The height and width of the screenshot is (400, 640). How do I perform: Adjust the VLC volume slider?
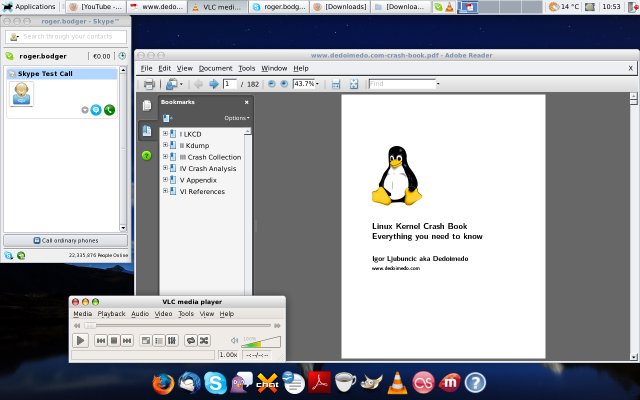pos(261,343)
